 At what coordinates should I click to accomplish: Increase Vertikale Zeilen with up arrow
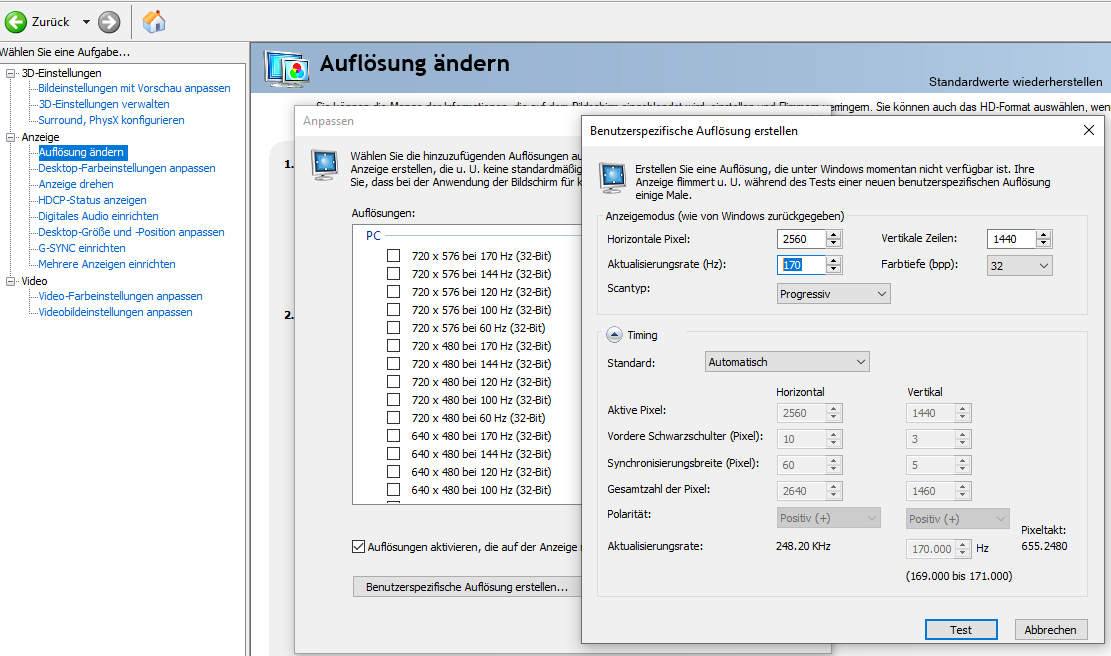(1043, 234)
